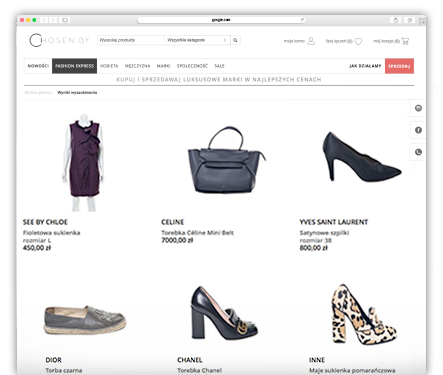Click the Fioletowa sukienka product title
This screenshot has width=443, height=375.
(52, 233)
